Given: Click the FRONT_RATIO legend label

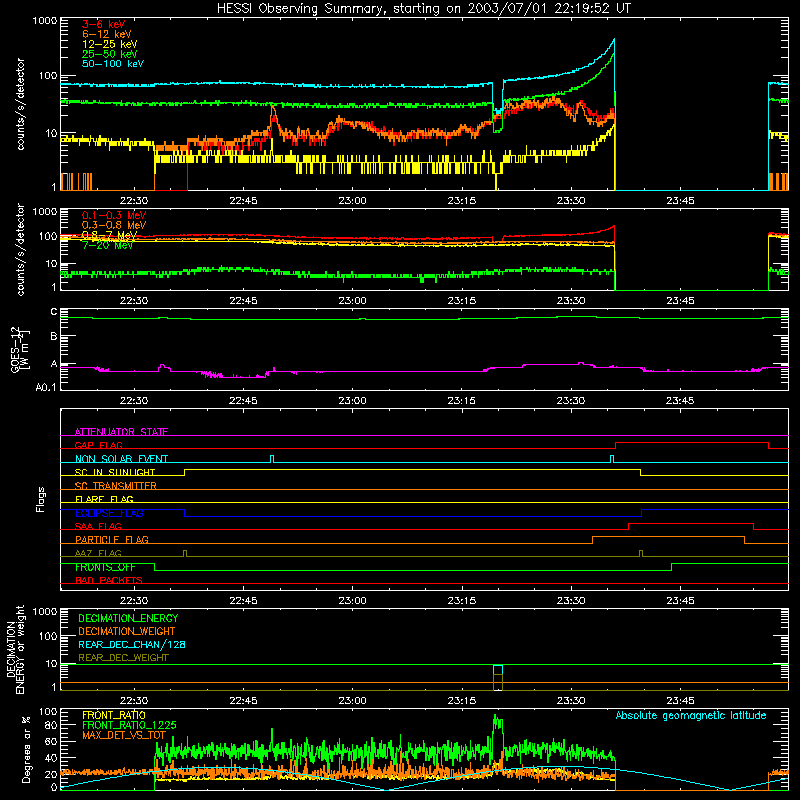Looking at the screenshot, I should pos(114,715).
